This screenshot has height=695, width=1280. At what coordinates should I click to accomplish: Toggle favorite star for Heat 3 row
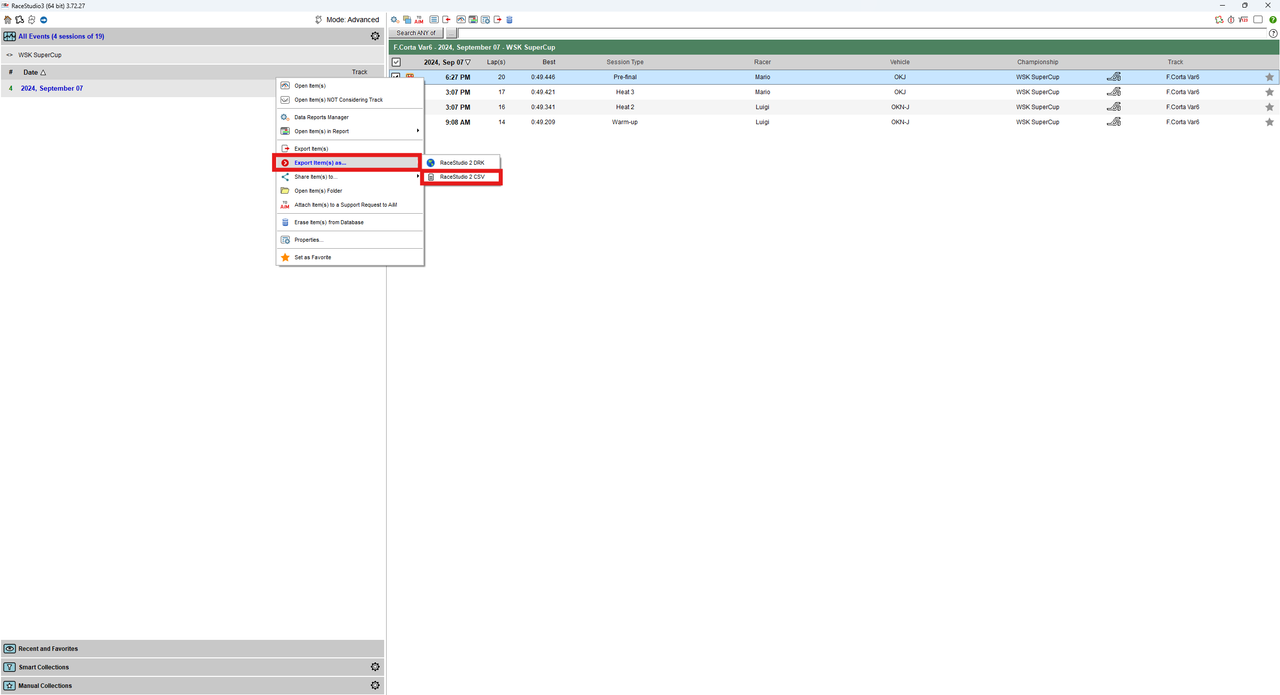pyautogui.click(x=1270, y=92)
